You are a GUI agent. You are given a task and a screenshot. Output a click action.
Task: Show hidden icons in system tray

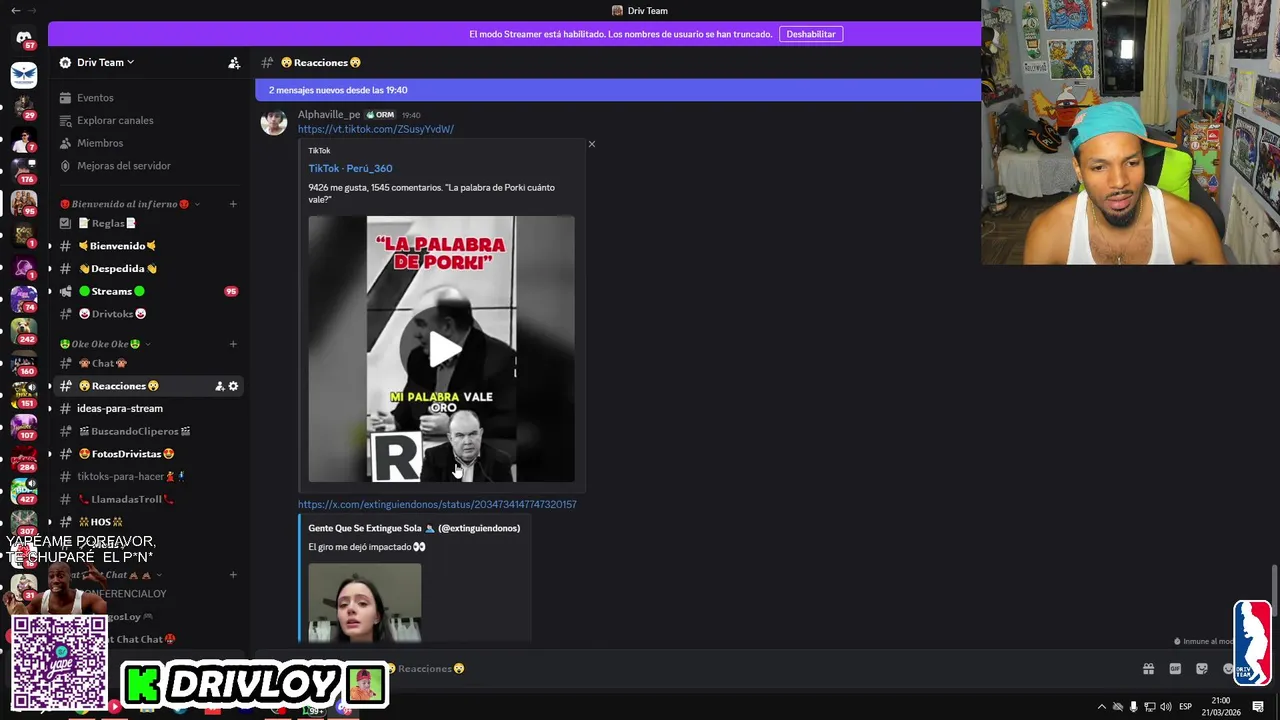[1102, 707]
